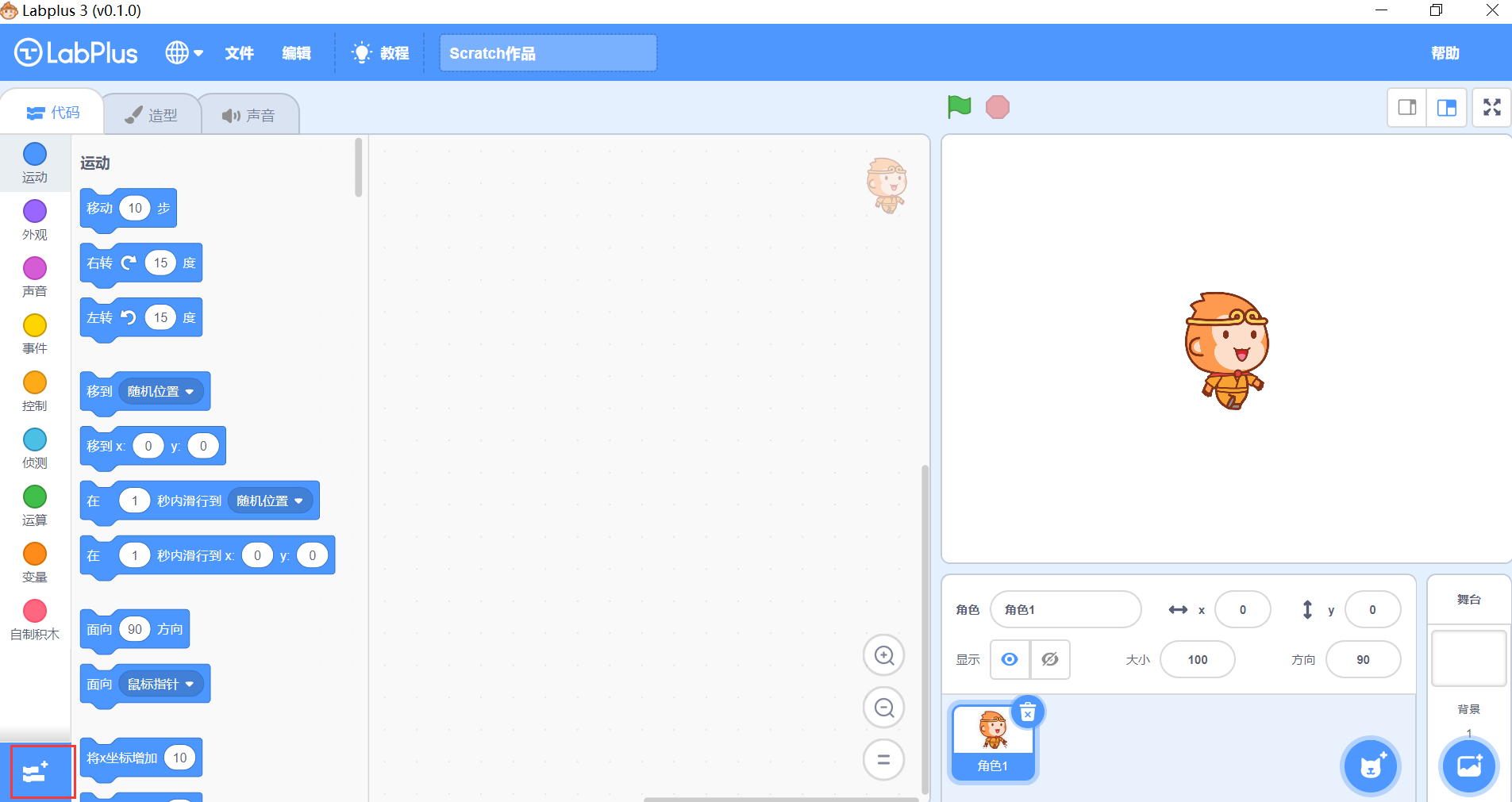Click the sprite x position field
1512x802 pixels.
[x=1242, y=609]
